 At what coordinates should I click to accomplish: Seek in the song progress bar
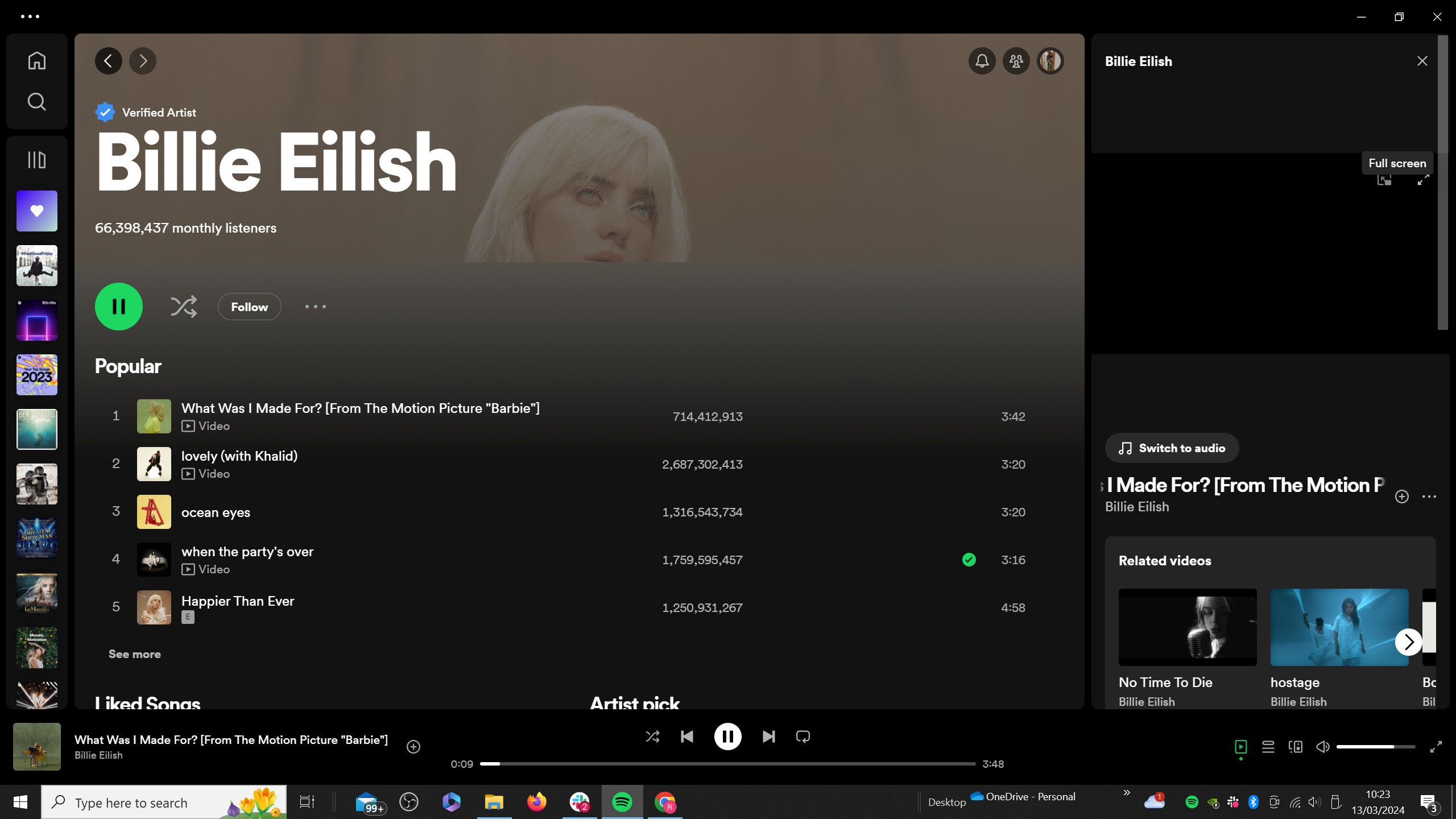click(728, 764)
